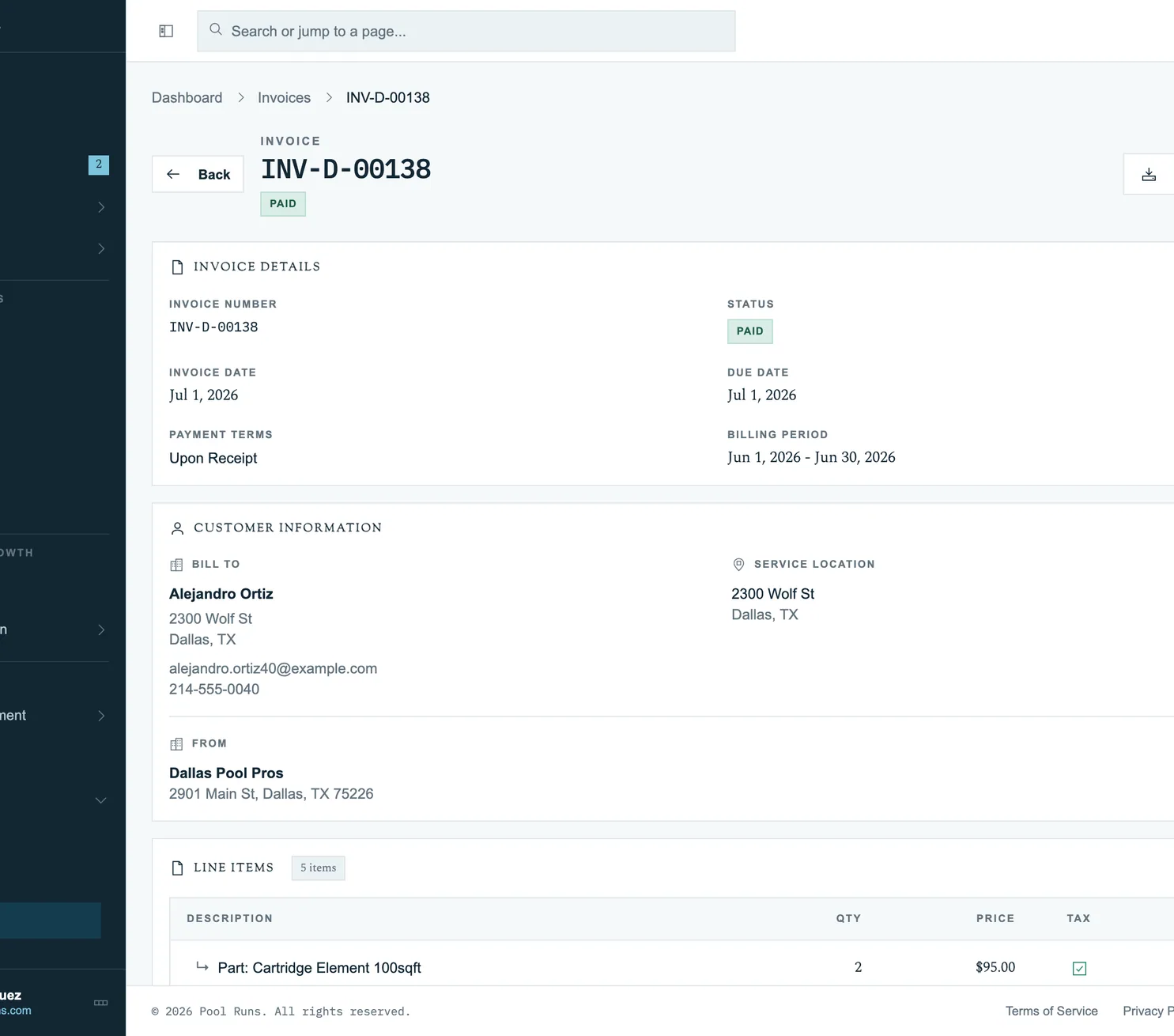Click the search magnifier icon
The height and width of the screenshot is (1036, 1174).
[x=215, y=29]
